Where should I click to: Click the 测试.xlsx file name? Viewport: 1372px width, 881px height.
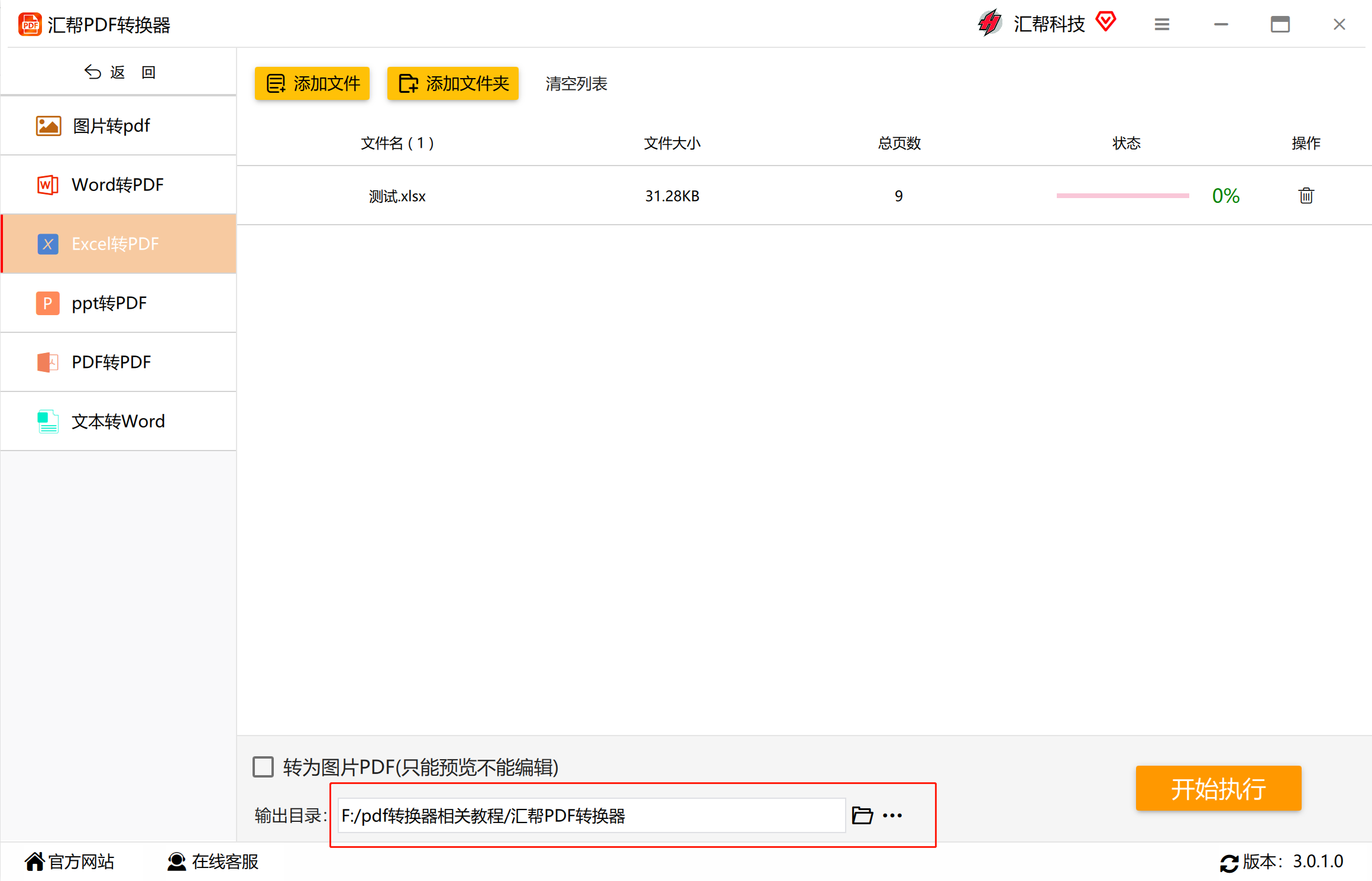pyautogui.click(x=397, y=196)
